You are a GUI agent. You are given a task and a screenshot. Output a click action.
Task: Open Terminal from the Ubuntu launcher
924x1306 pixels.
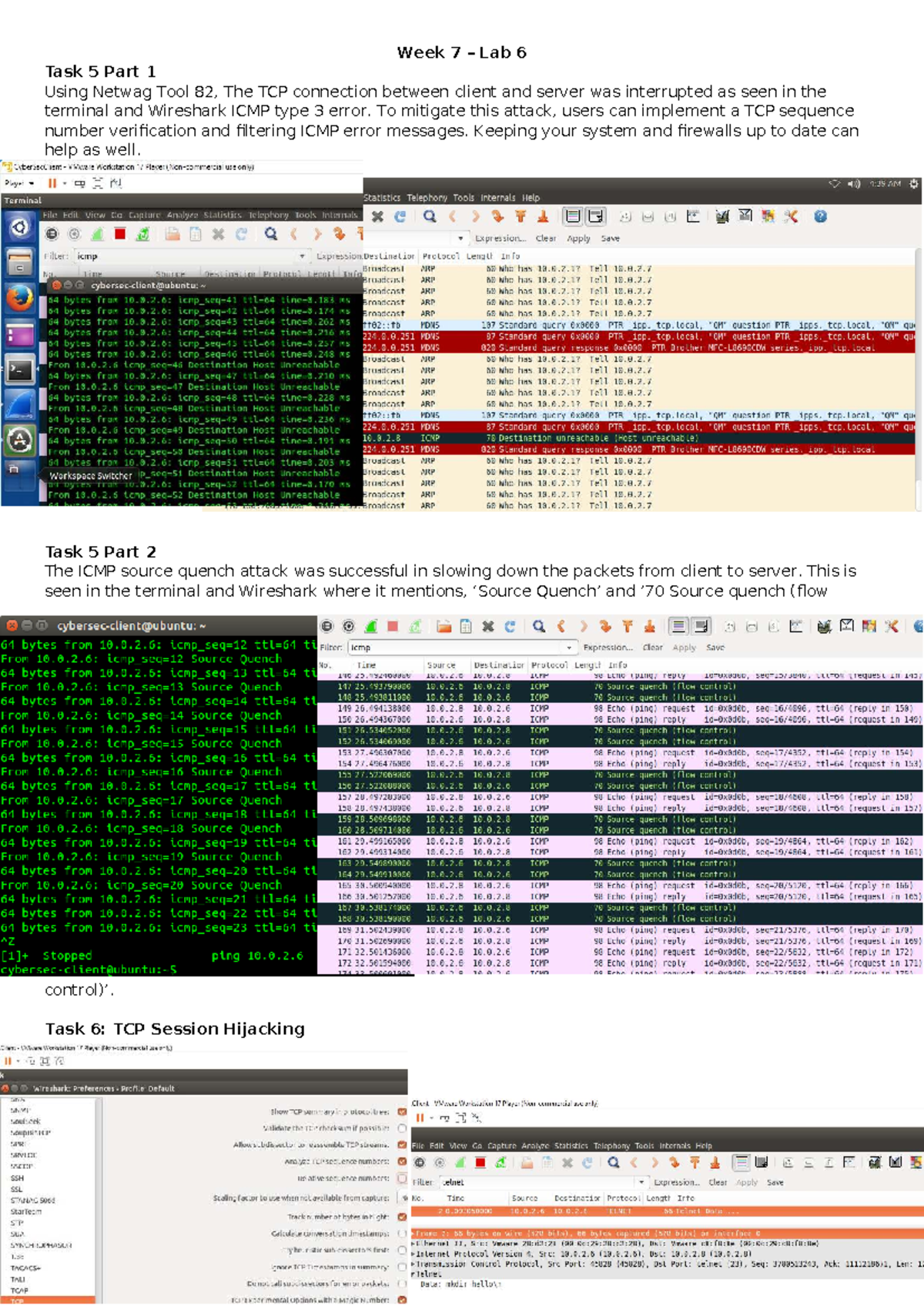(20, 370)
